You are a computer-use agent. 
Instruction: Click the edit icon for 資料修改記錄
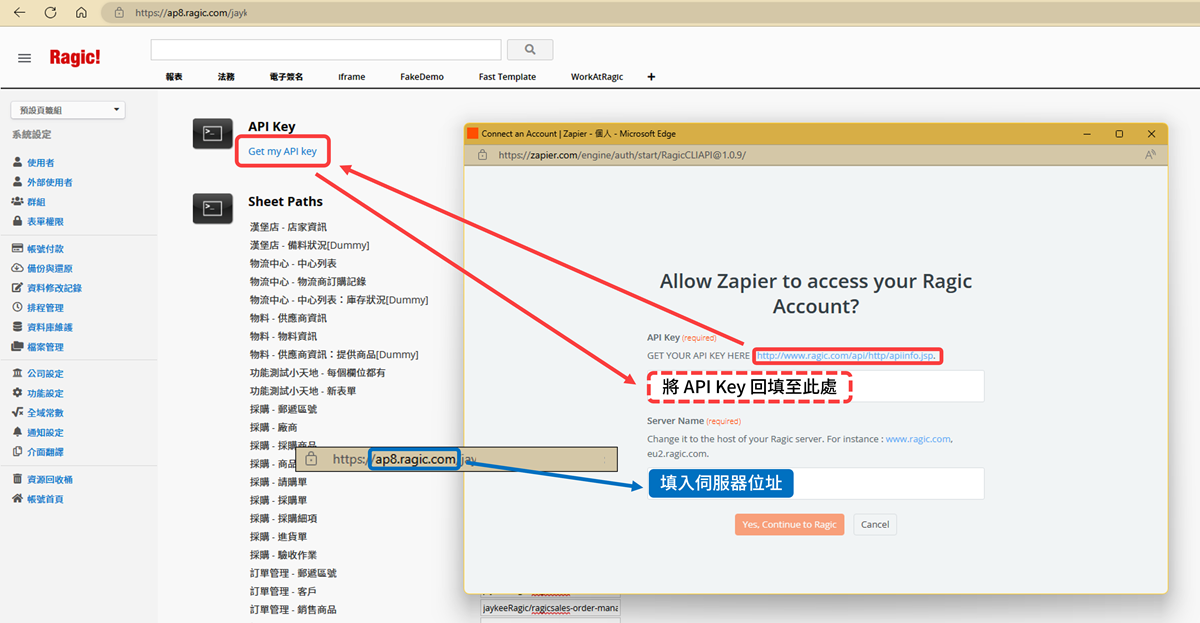[x=17, y=287]
